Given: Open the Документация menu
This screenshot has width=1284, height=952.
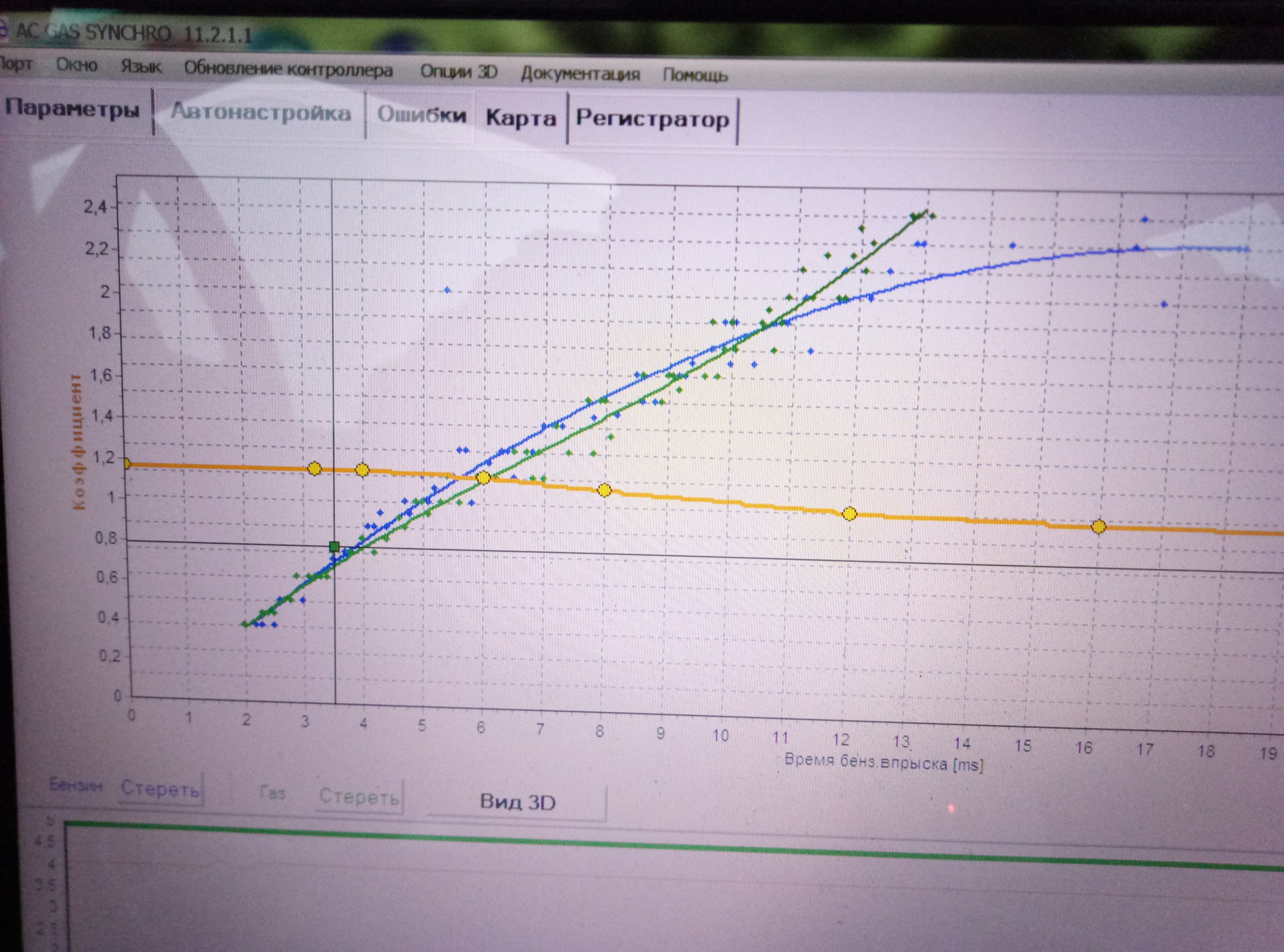Looking at the screenshot, I should pos(580,74).
